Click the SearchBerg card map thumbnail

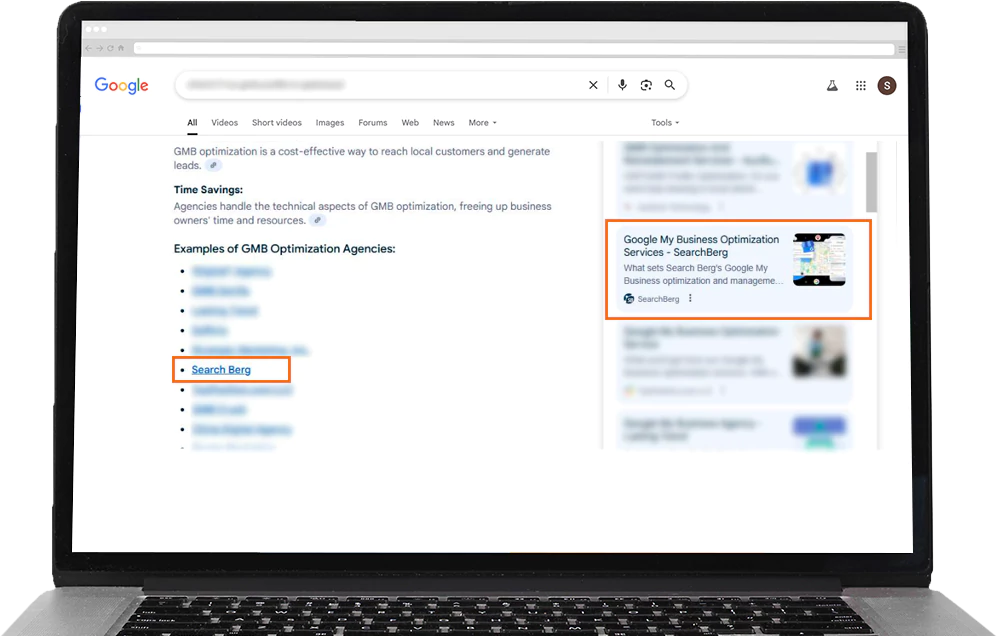point(819,259)
